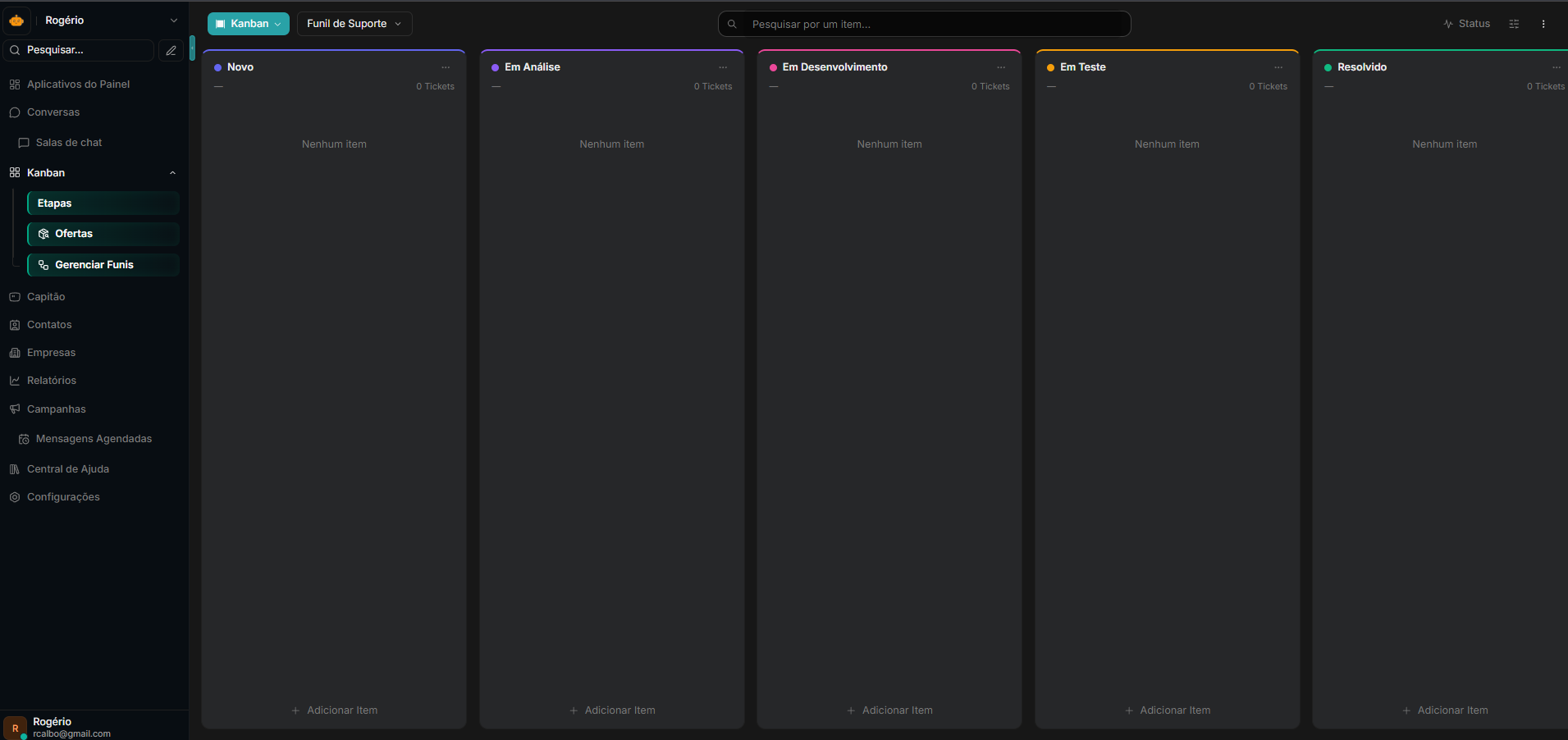
Task: Click the sidebar Pesquisar search box
Action: coord(79,50)
